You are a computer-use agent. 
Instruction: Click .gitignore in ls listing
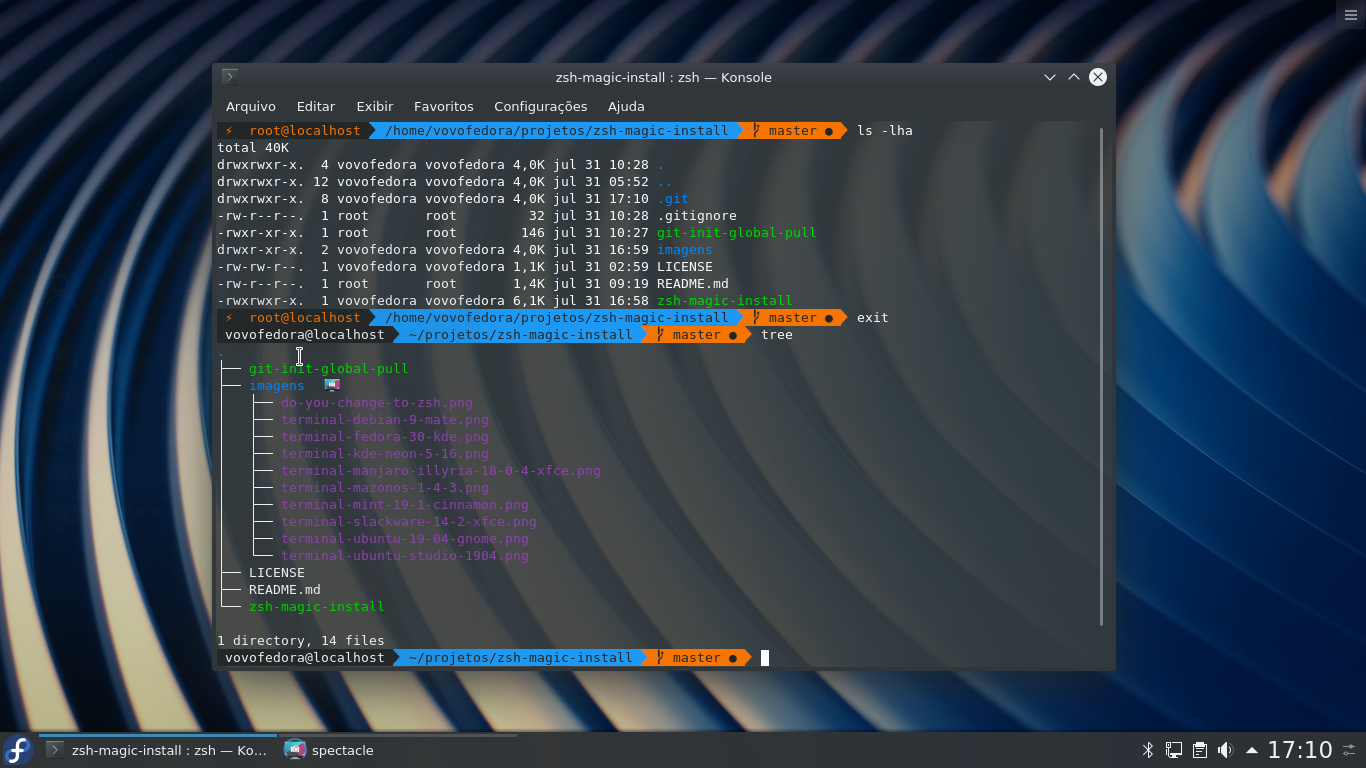[697, 215]
